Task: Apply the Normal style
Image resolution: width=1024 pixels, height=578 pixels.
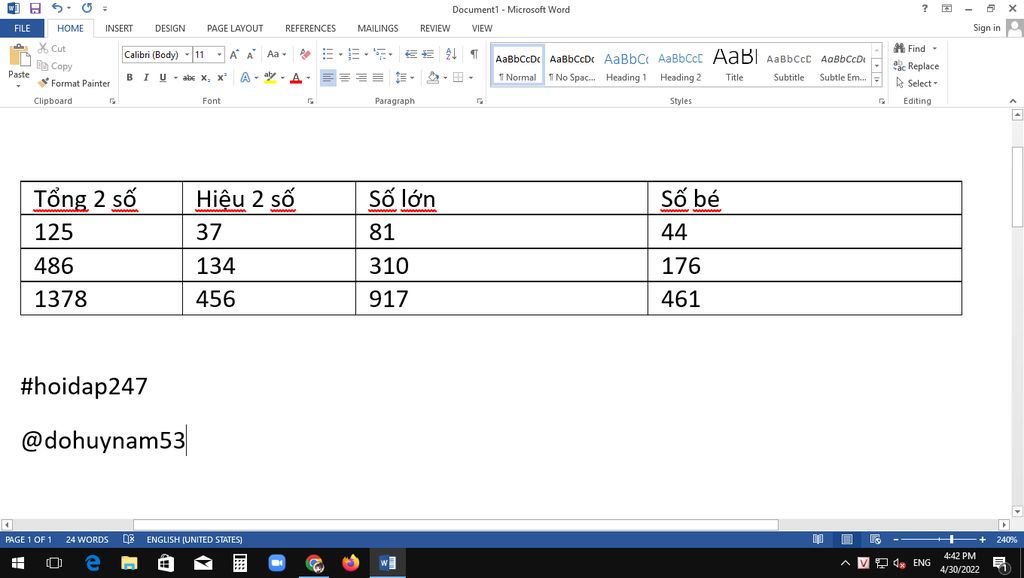Action: [x=518, y=66]
